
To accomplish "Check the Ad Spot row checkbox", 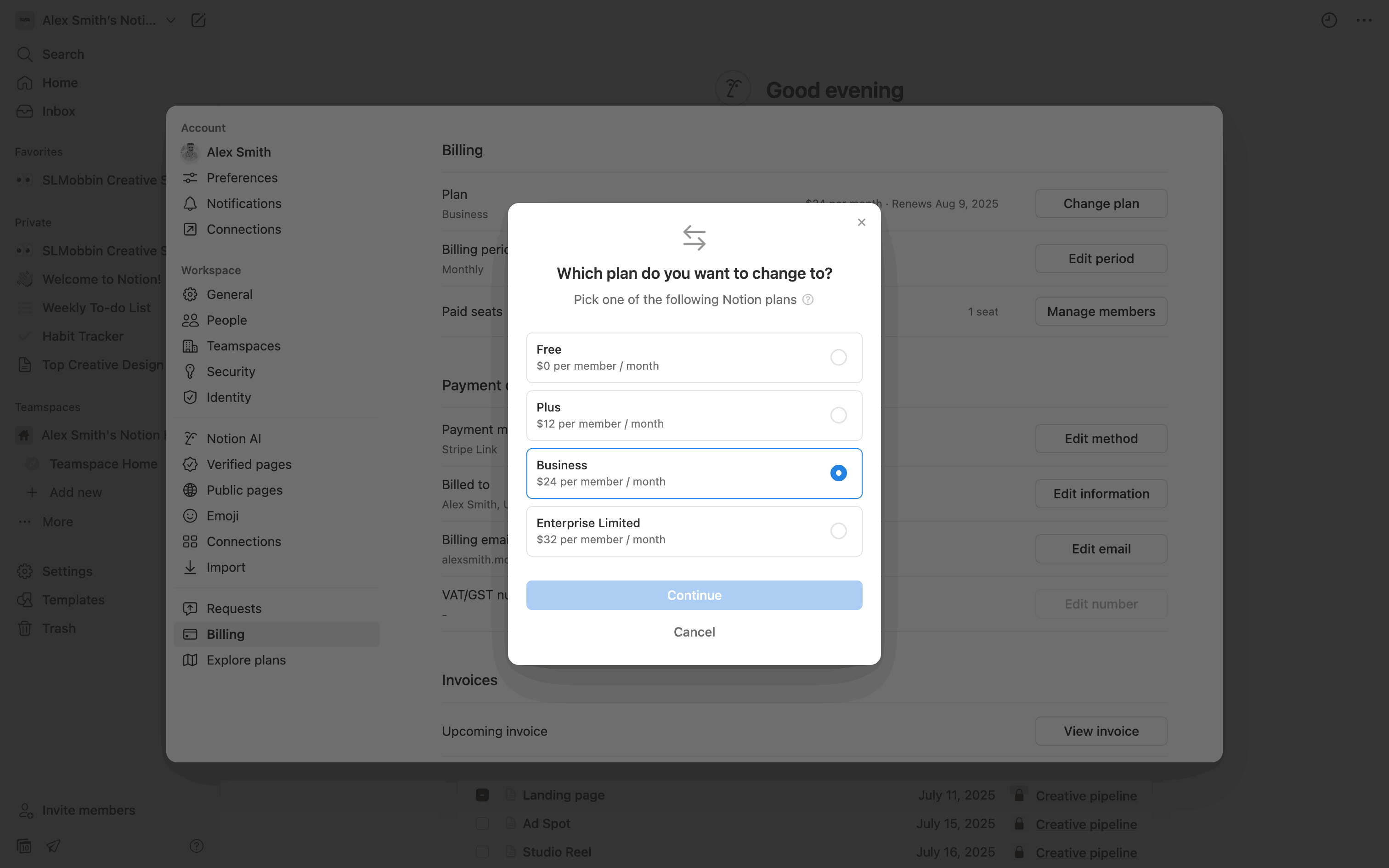I will click(x=482, y=824).
